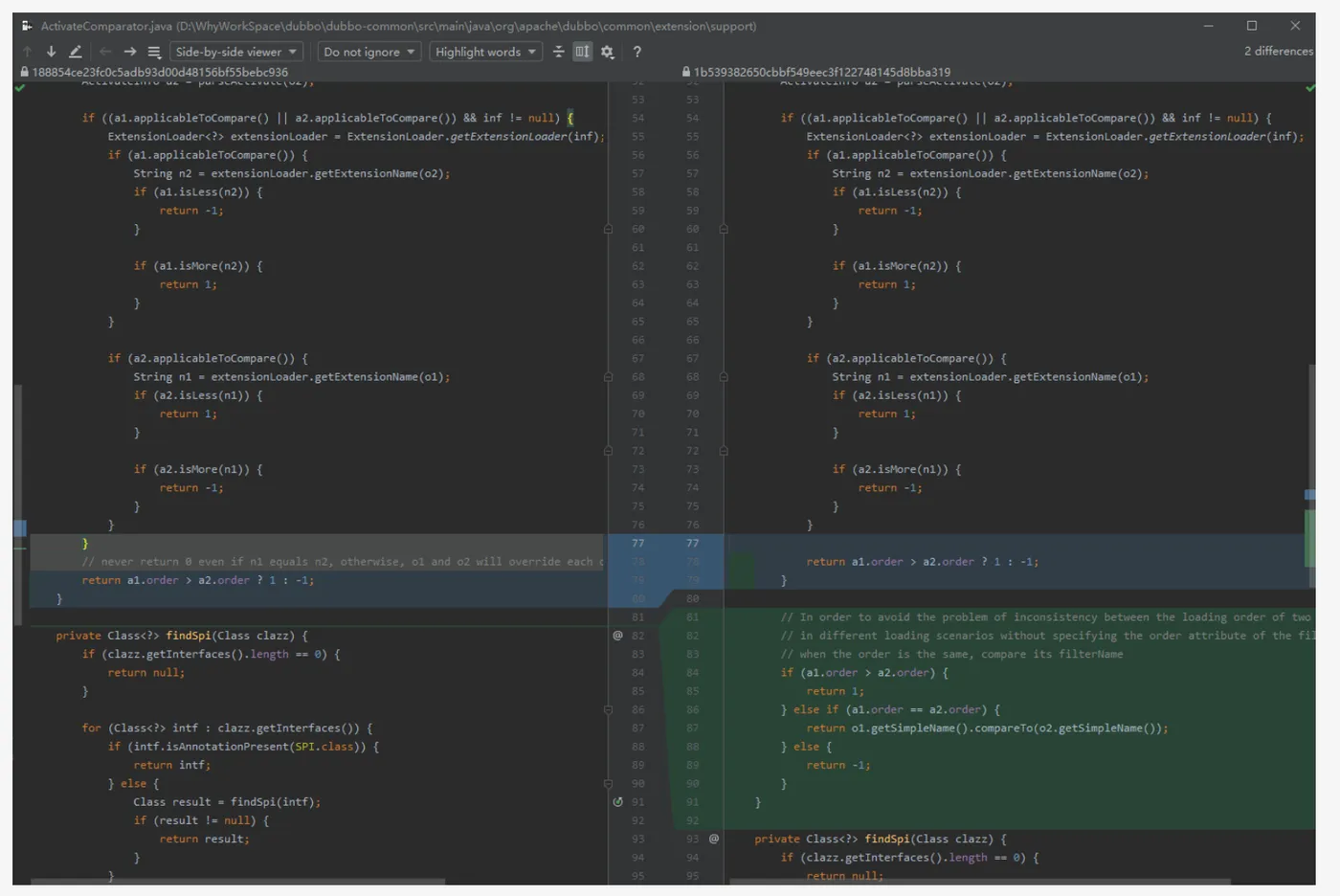This screenshot has height=896, width=1340.
Task: Click the green checkmark above the right pane
Action: click(1310, 87)
